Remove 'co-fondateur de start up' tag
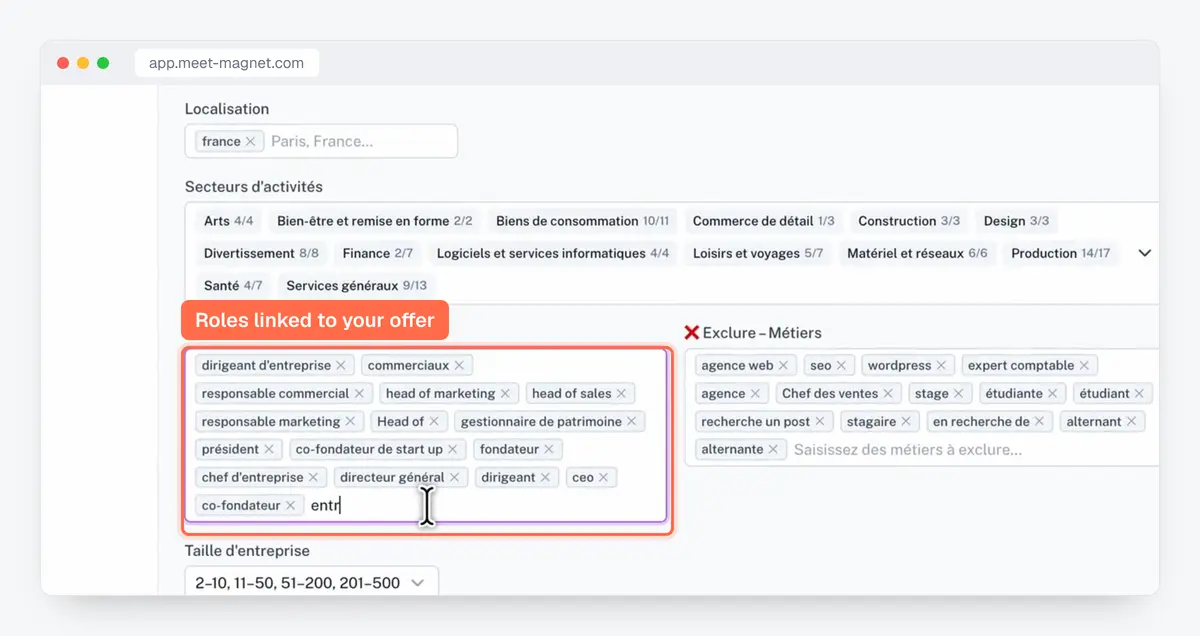This screenshot has height=636, width=1200. pyautogui.click(x=453, y=450)
